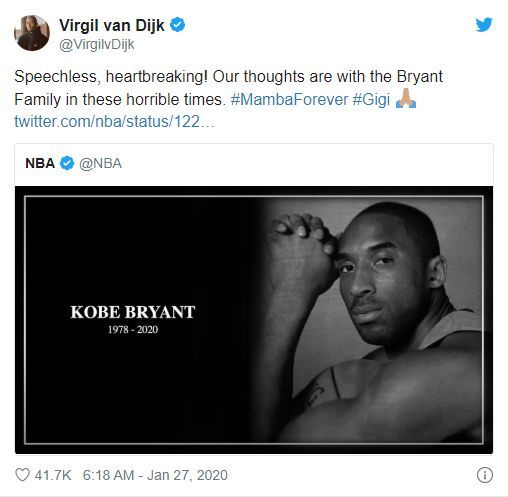This screenshot has height=497, width=508.
Task: Like the tweet with heart icon
Action: (22, 475)
